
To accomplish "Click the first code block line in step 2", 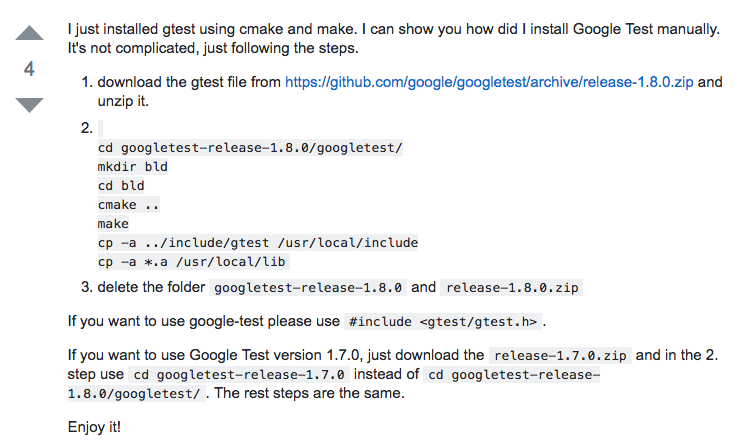I will (x=249, y=148).
